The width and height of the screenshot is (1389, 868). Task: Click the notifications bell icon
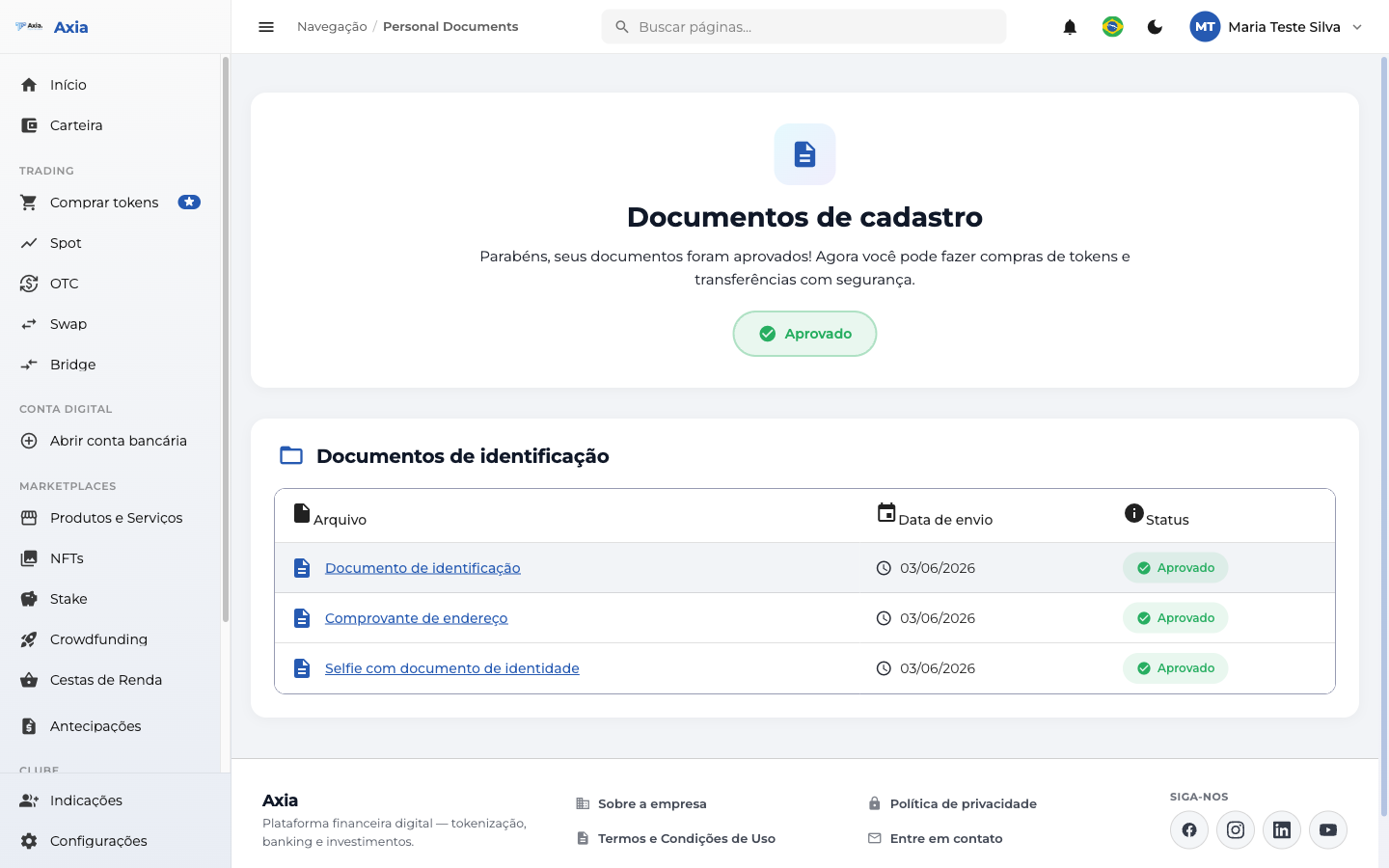1070,27
